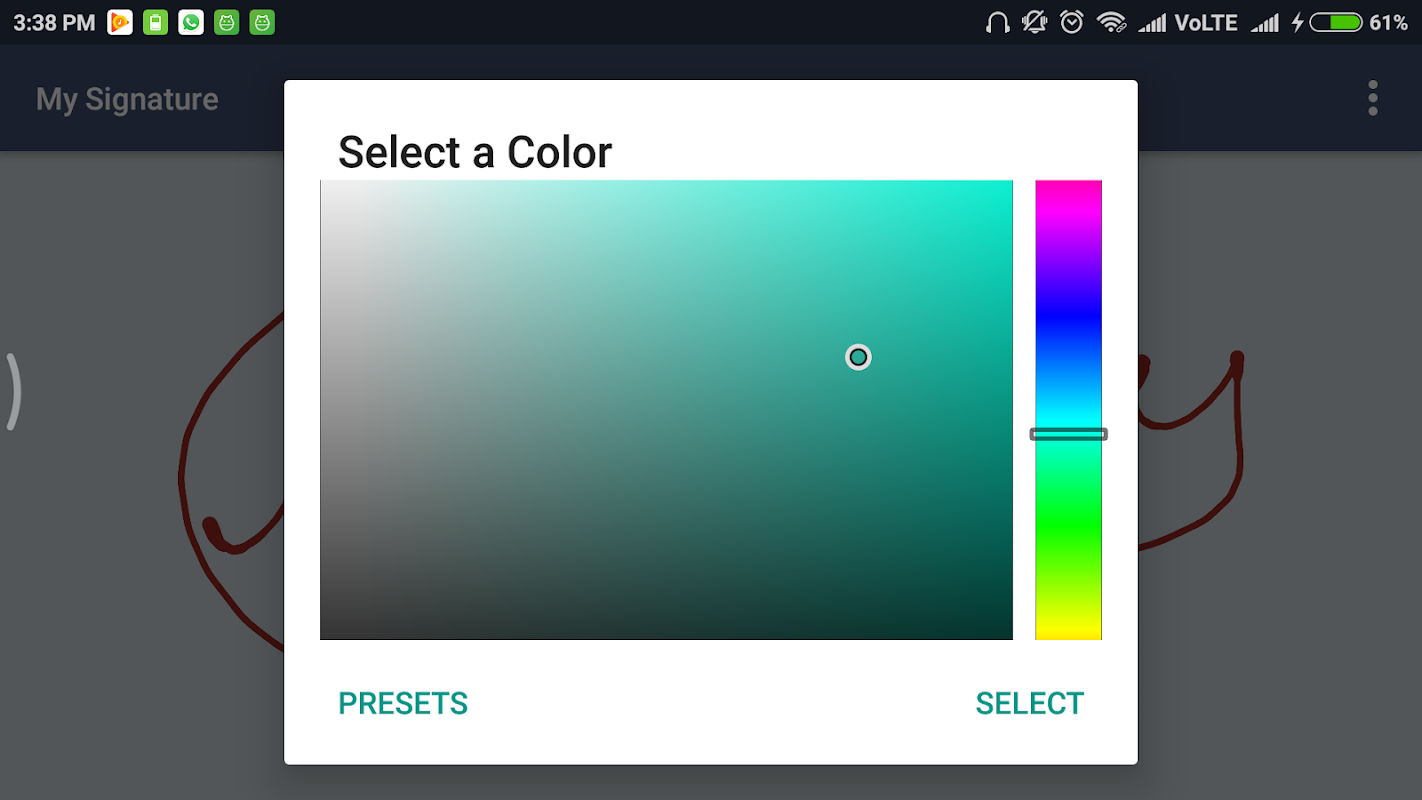Tap the My Signature title
The width and height of the screenshot is (1422, 800).
127,99
